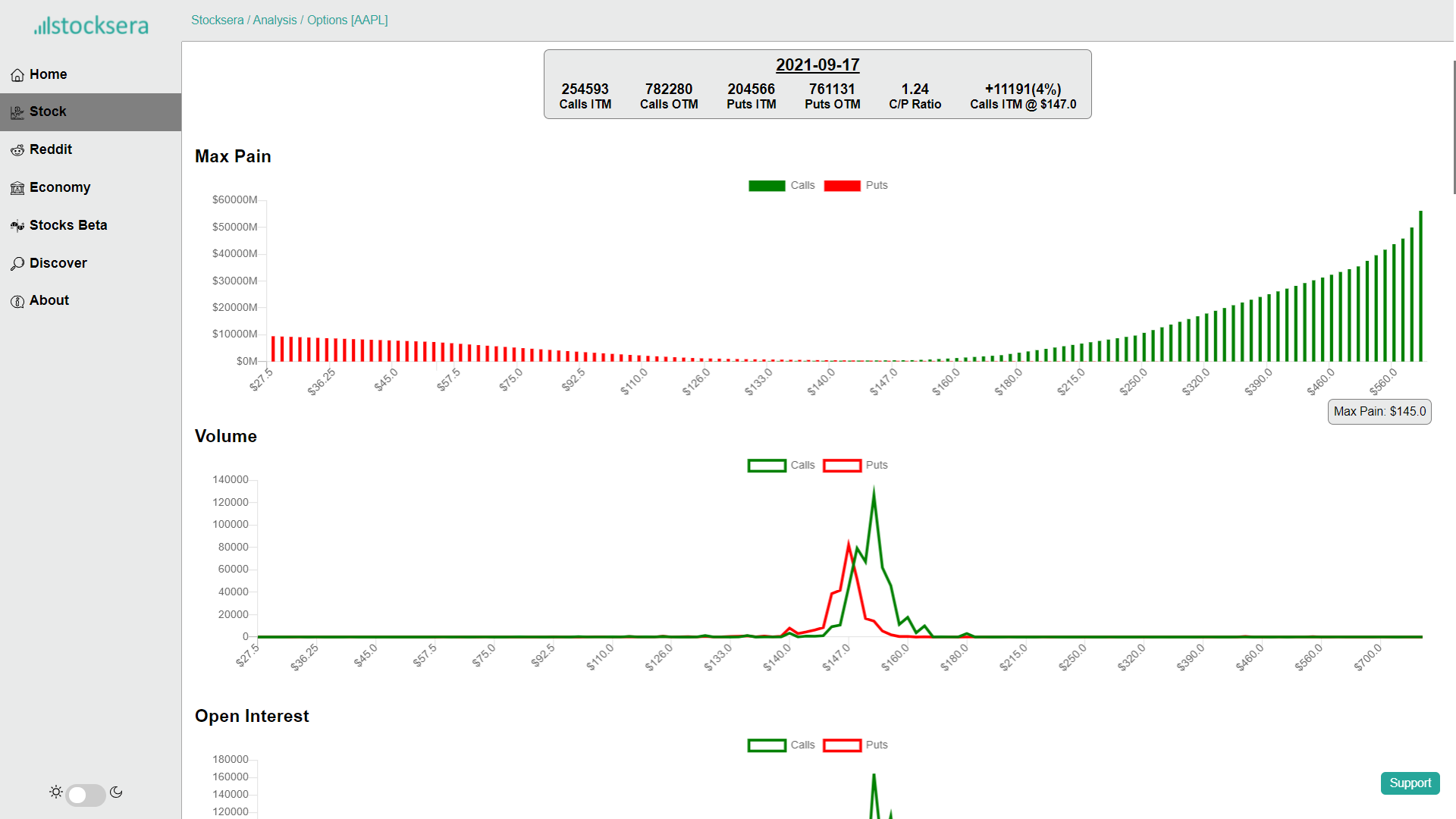Screen dimensions: 1456x819
Task: Click the Support button
Action: (1410, 783)
